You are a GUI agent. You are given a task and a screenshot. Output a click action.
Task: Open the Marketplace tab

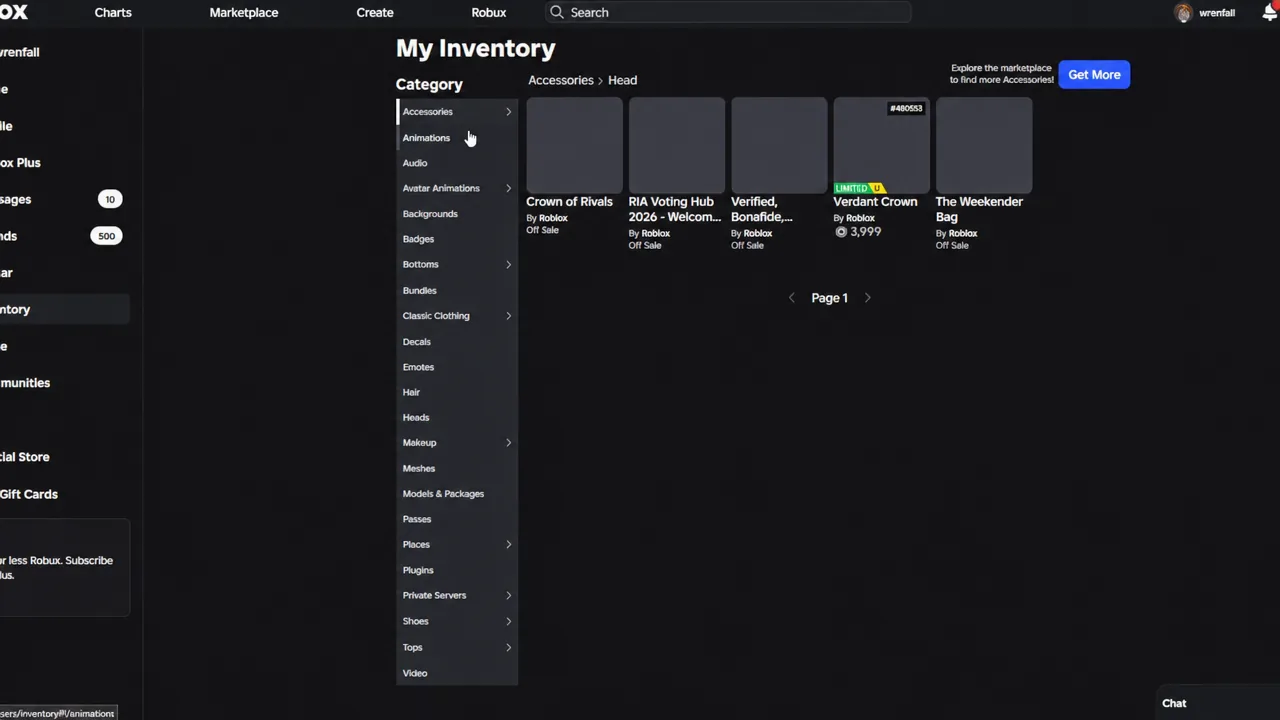coord(244,12)
